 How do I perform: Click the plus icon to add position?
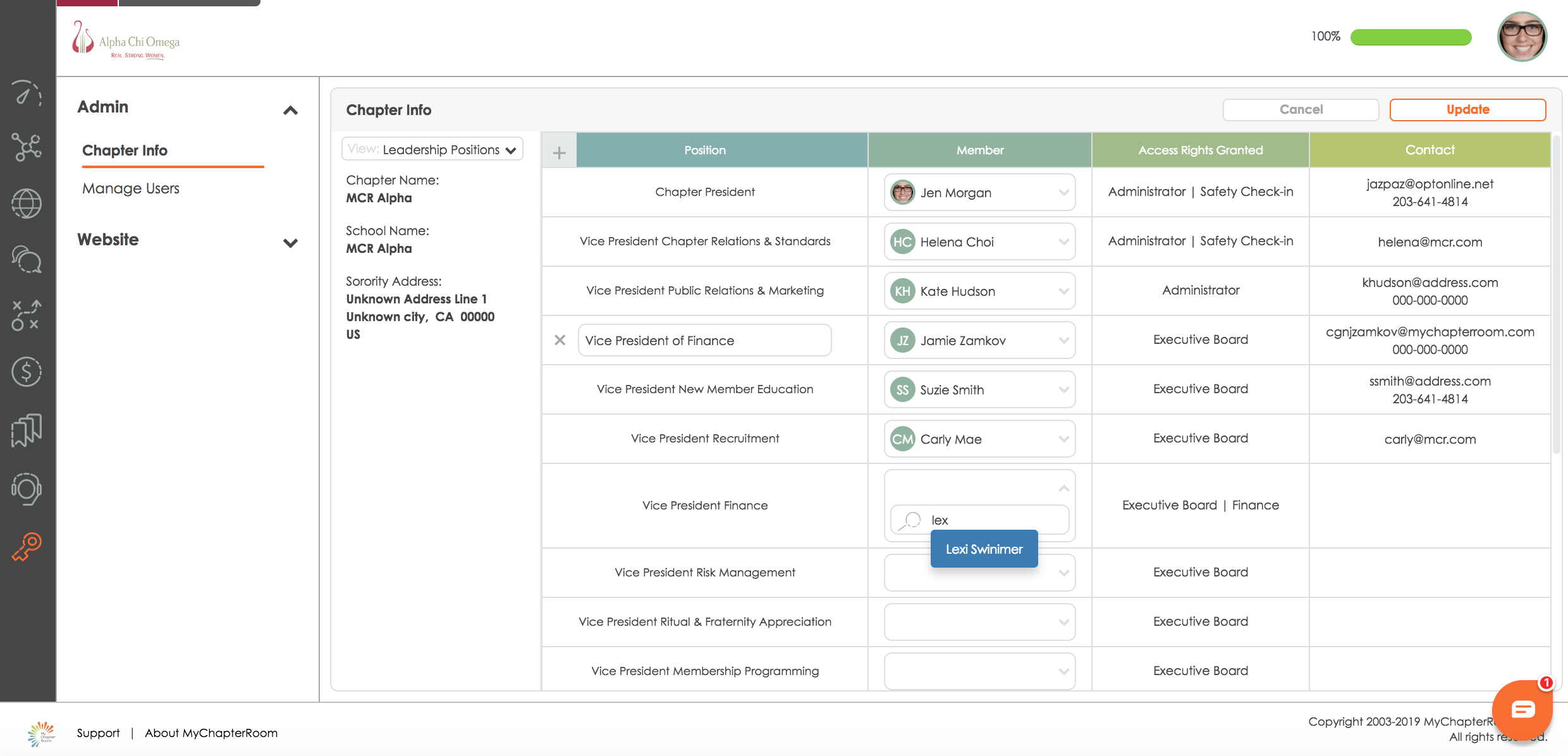point(559,152)
